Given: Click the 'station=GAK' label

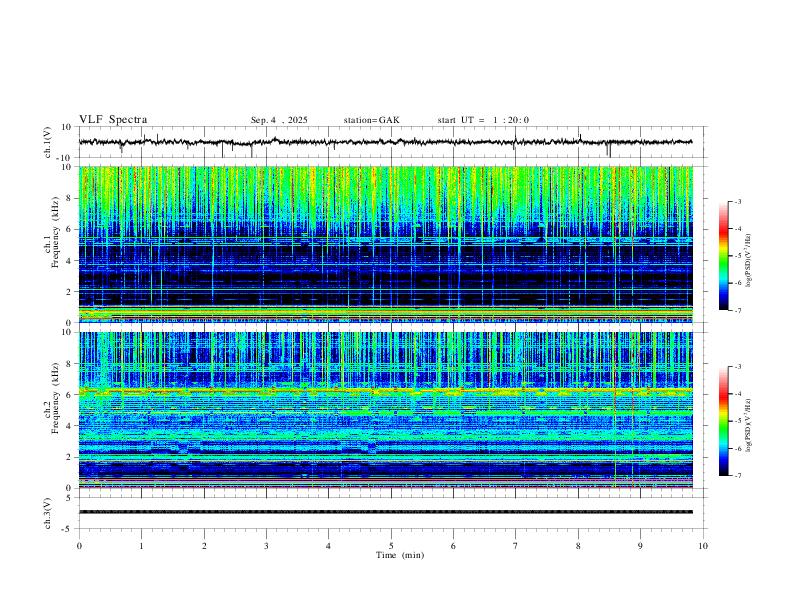Looking at the screenshot, I should point(371,120).
